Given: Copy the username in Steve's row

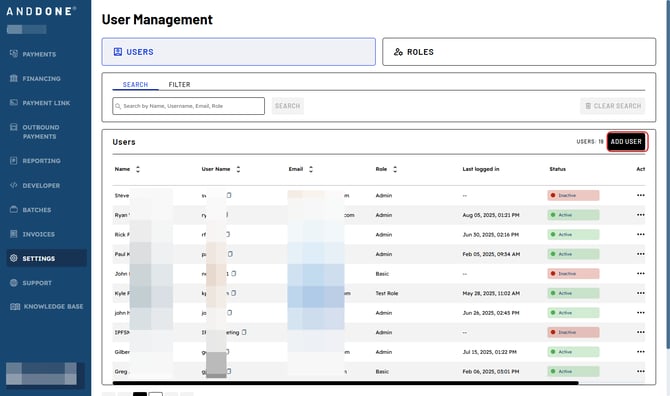Looking at the screenshot, I should pyautogui.click(x=229, y=195).
